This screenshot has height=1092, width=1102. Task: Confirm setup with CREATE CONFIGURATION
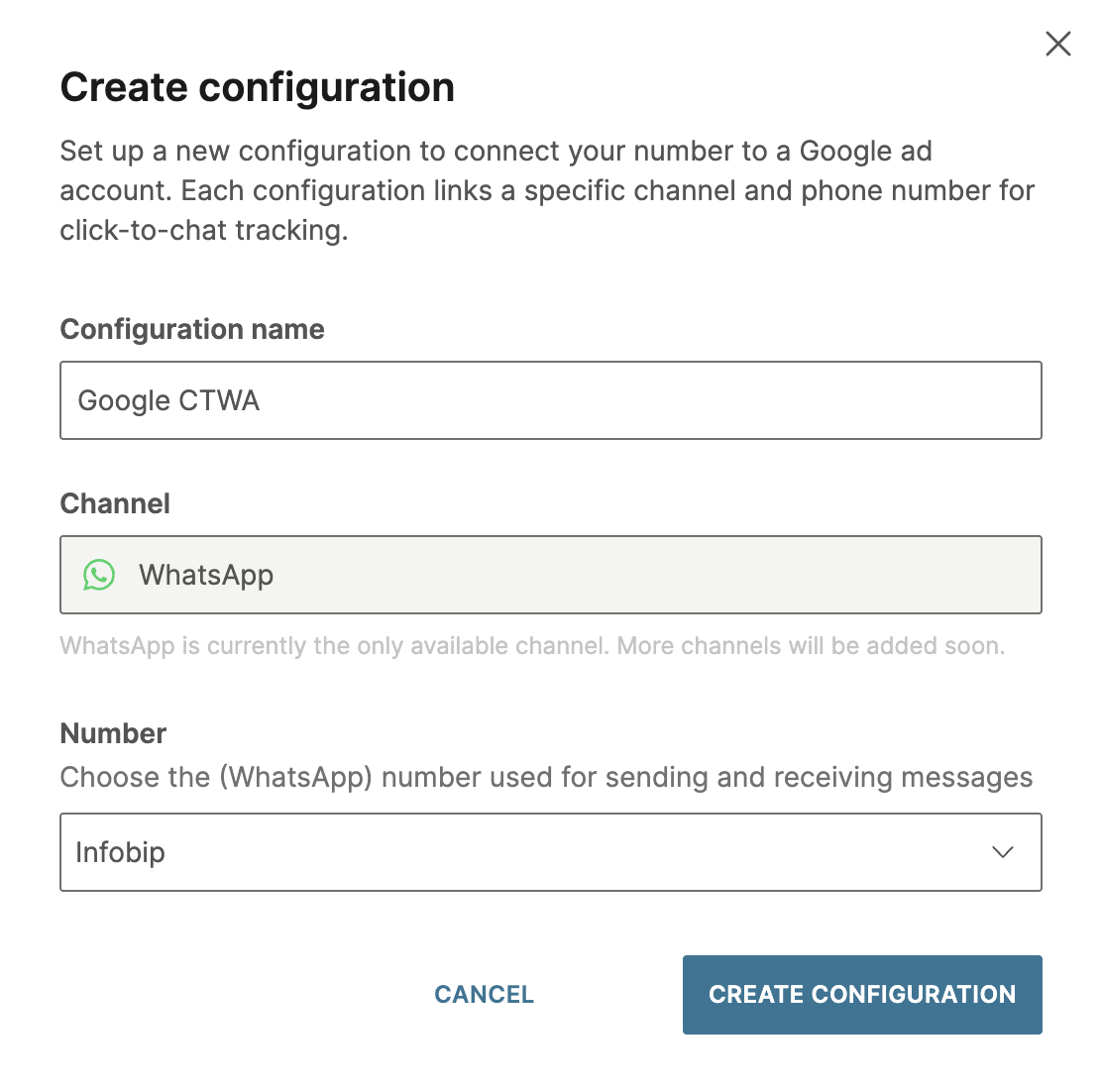point(861,994)
